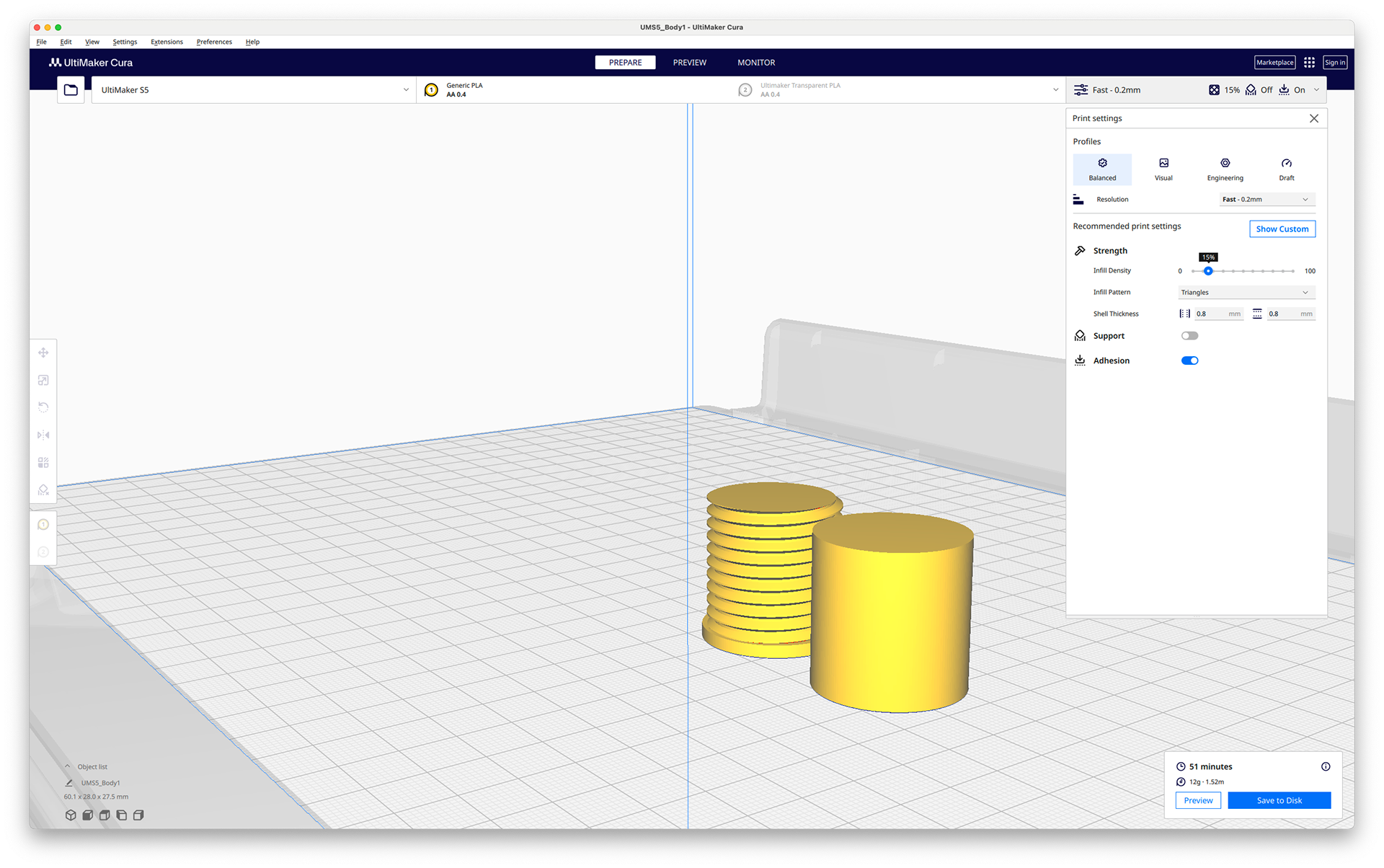Click Save to Disk button
The height and width of the screenshot is (868, 1384).
click(x=1279, y=800)
